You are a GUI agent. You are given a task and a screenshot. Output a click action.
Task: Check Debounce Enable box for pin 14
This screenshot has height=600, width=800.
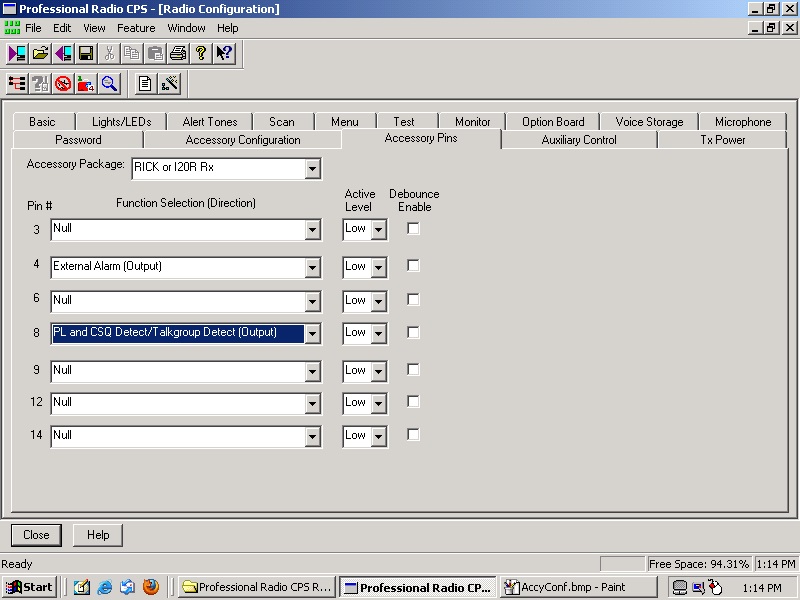(x=413, y=435)
